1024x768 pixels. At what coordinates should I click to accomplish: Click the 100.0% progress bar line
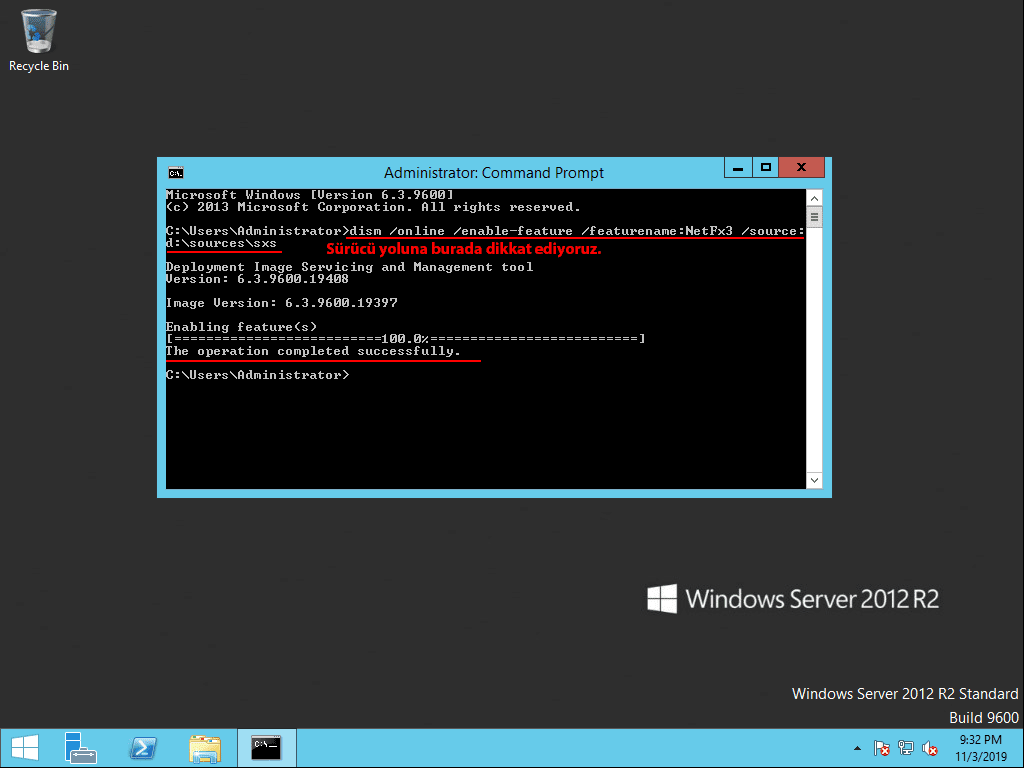[406, 338]
